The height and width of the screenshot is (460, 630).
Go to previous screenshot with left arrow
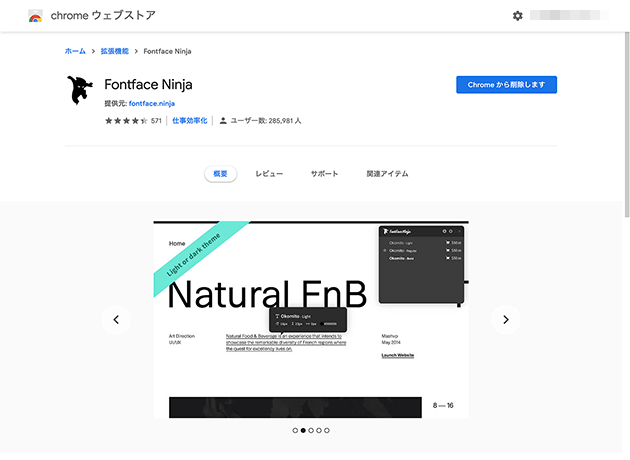pyautogui.click(x=116, y=320)
